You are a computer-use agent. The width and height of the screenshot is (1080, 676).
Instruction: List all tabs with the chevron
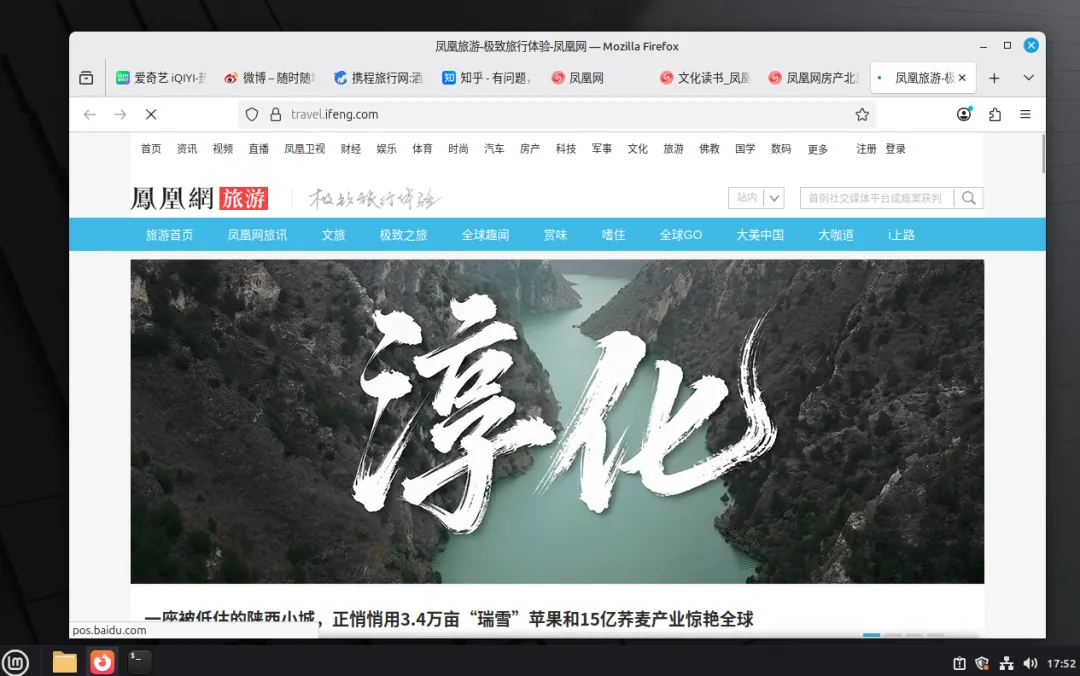pos(1028,78)
